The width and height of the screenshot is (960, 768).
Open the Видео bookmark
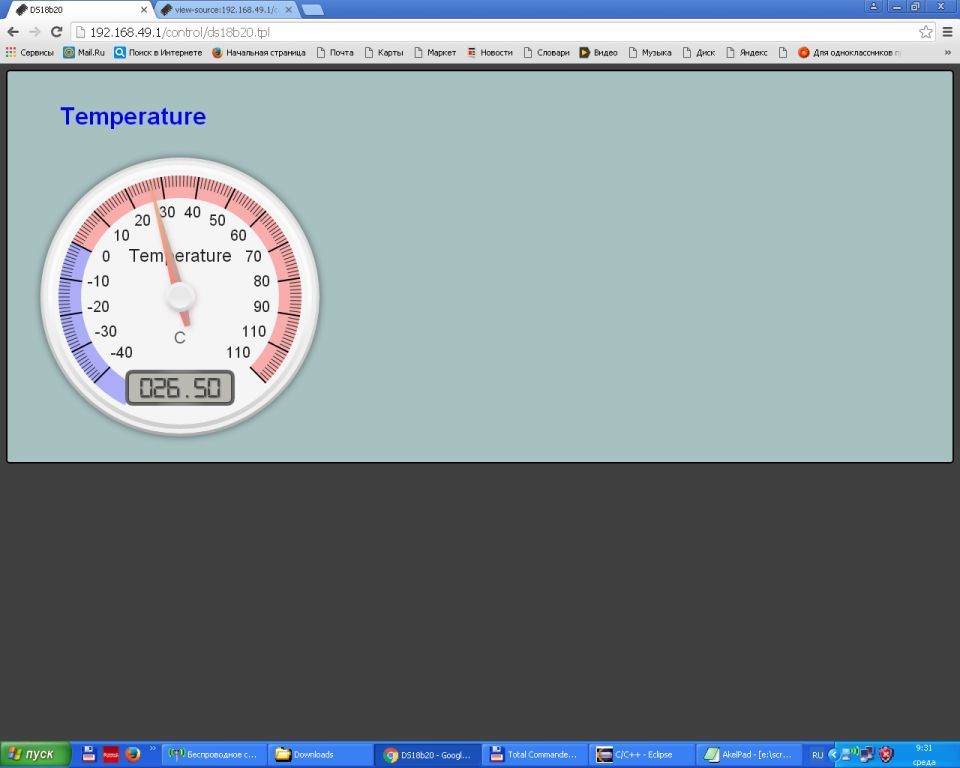point(599,53)
